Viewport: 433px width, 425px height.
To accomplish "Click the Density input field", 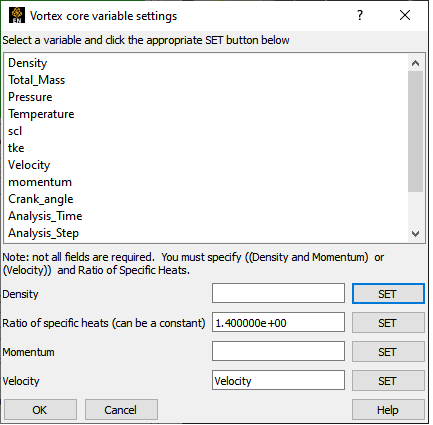I will pos(278,293).
